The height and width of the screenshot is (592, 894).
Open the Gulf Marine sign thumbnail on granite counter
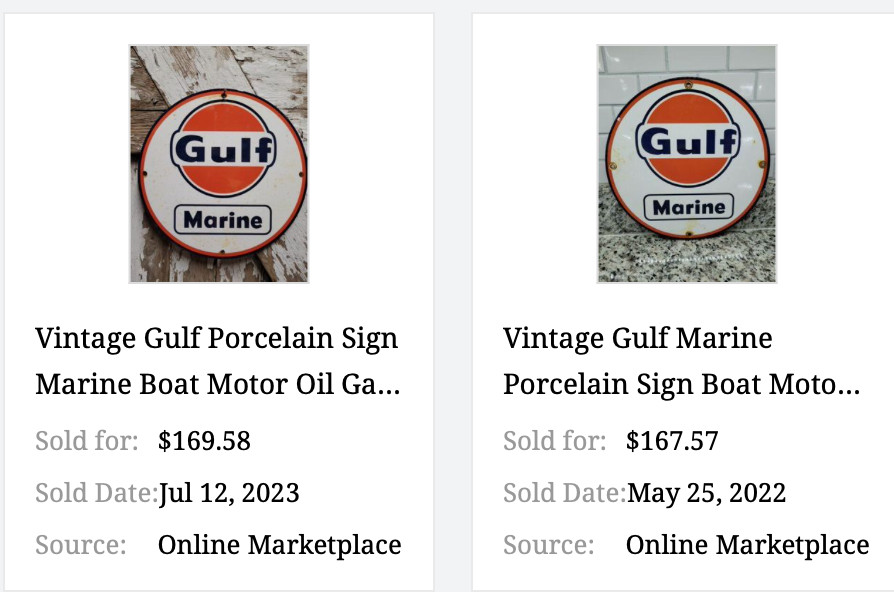686,164
